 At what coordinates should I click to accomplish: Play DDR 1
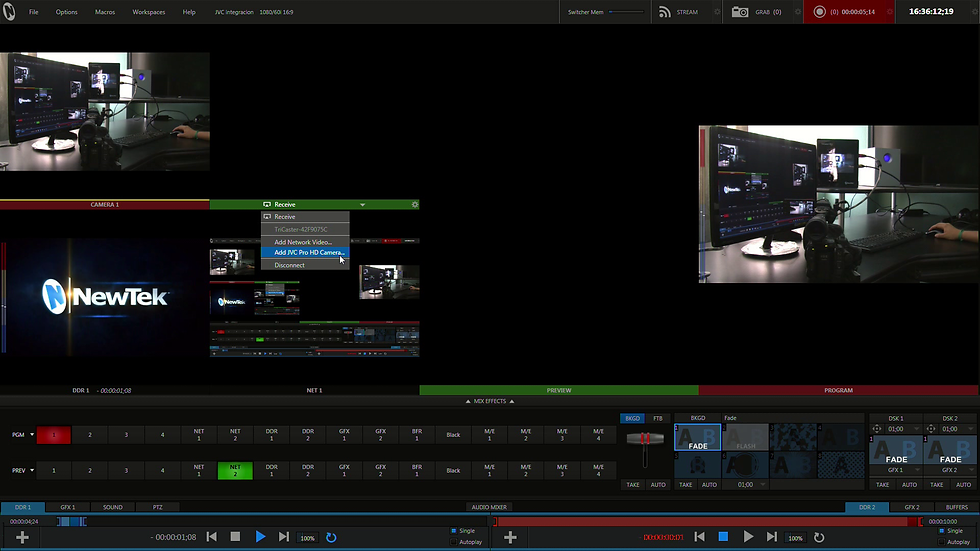pos(260,537)
